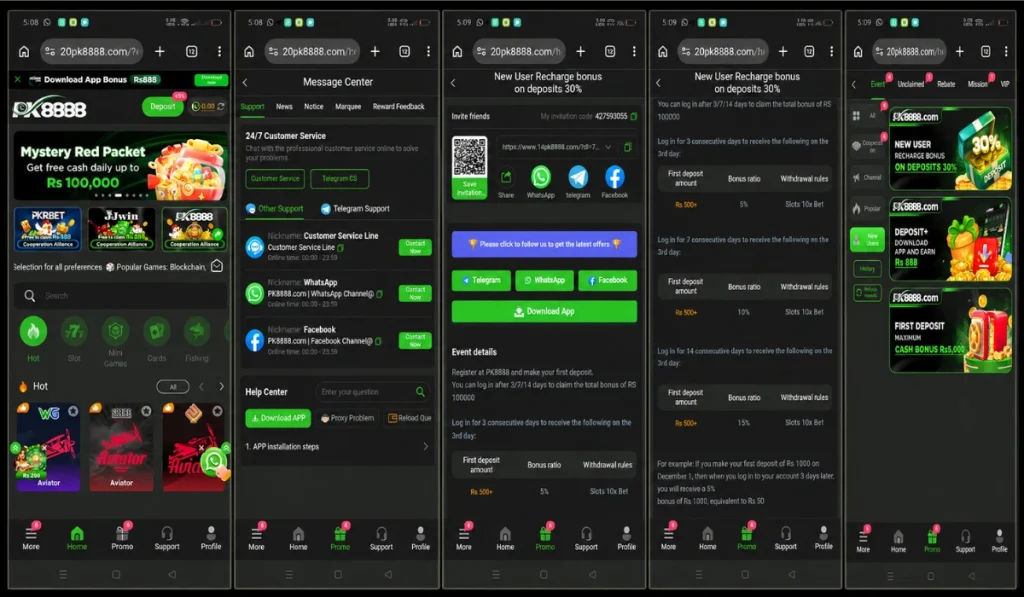This screenshot has width=1024, height=597.
Task: Show next Hot games with right arrow
Action: point(221,387)
